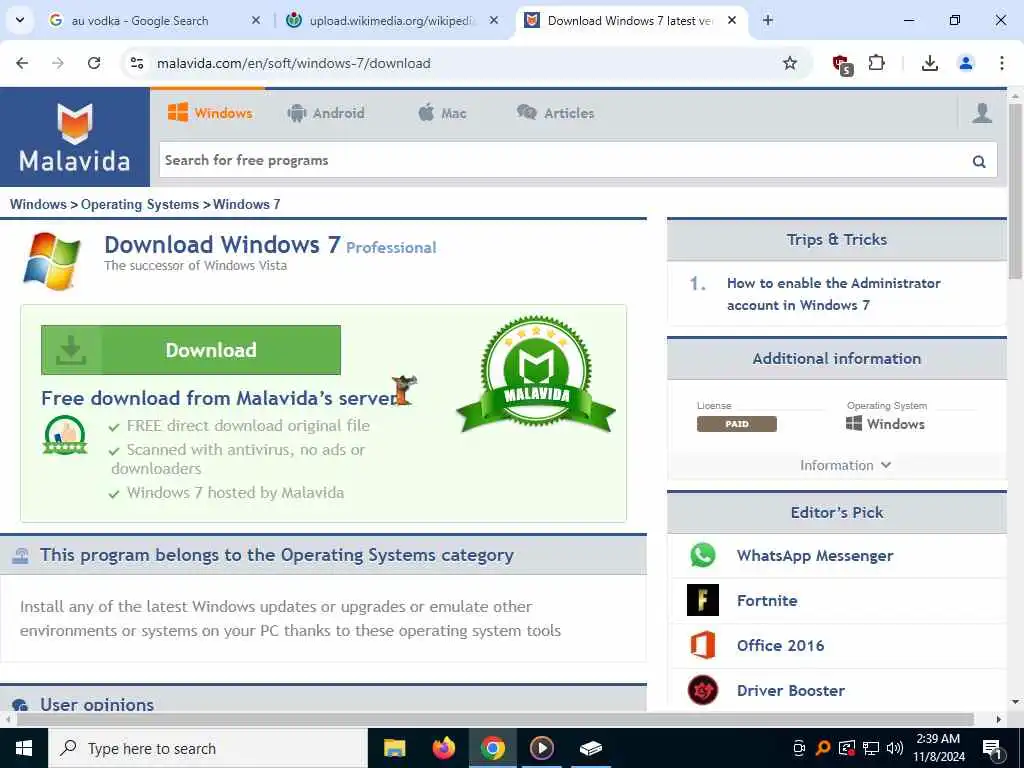Click the magnifier search icon in Malavida
The image size is (1024, 768).
point(978,161)
